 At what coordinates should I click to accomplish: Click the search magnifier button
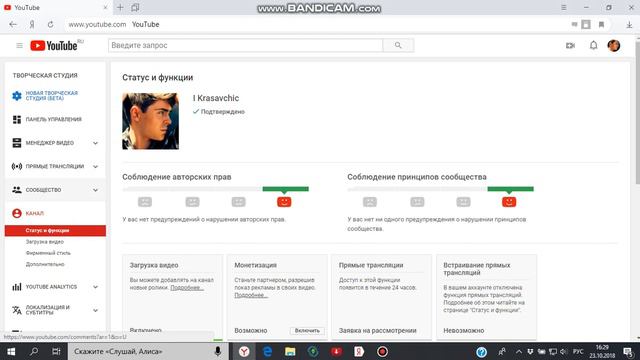[398, 45]
